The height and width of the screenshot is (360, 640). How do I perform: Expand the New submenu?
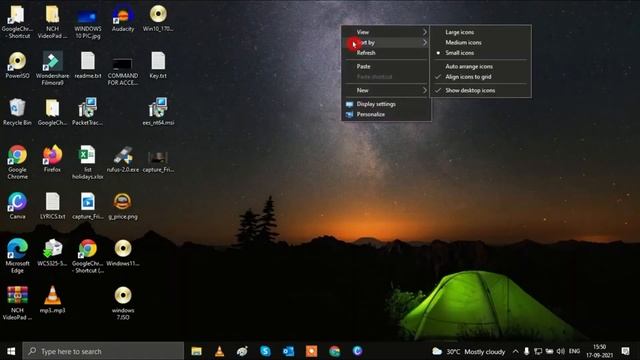(386, 90)
